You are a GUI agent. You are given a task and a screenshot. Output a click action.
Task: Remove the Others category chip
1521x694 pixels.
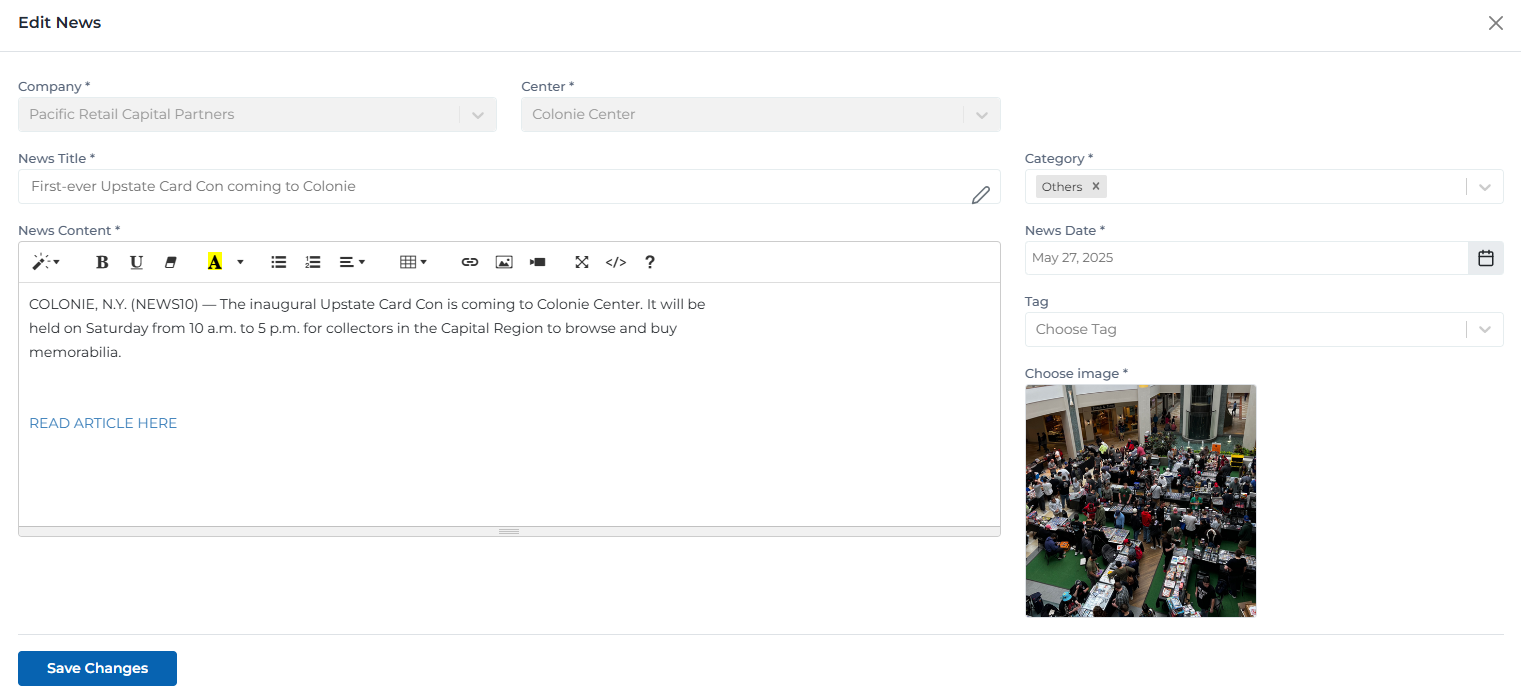(x=1095, y=186)
